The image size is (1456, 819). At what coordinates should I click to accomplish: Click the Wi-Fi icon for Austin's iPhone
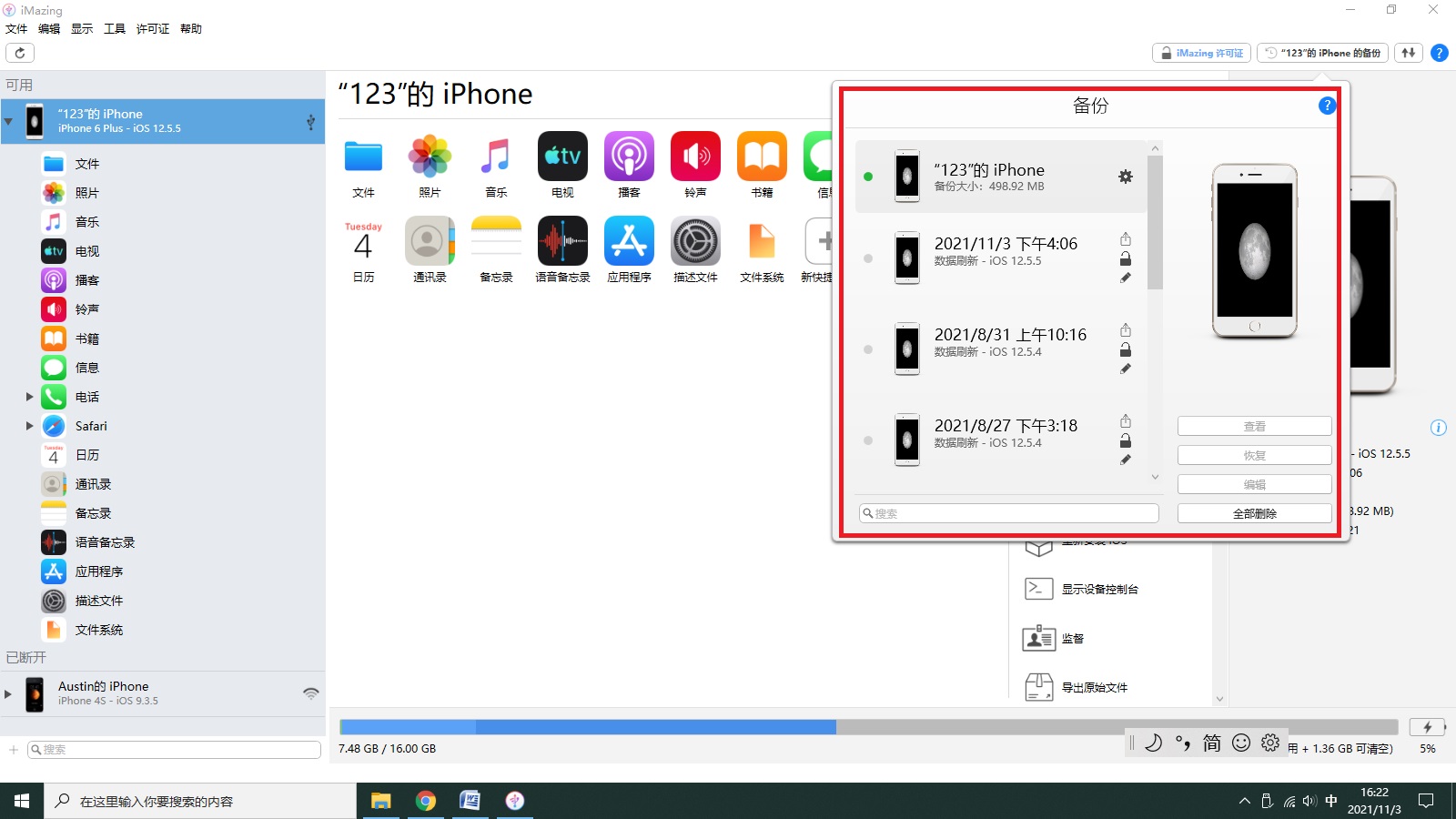coord(311,693)
